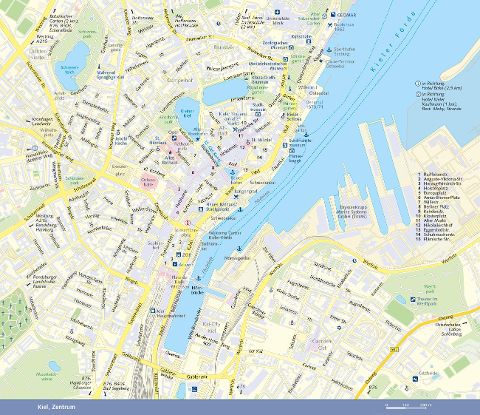This screenshot has width=480, height=415.
Task: Select the pink Ostseehalle building
Action: point(148,182)
